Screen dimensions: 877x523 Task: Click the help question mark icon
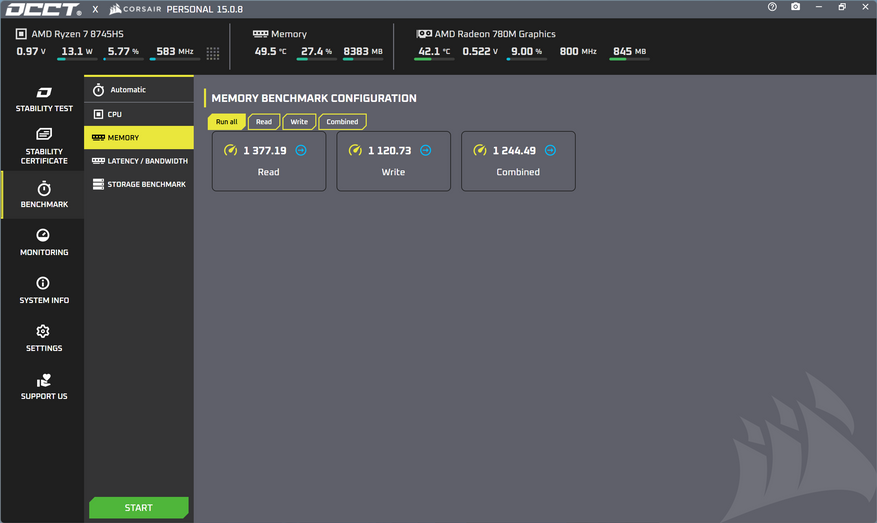[x=772, y=7]
